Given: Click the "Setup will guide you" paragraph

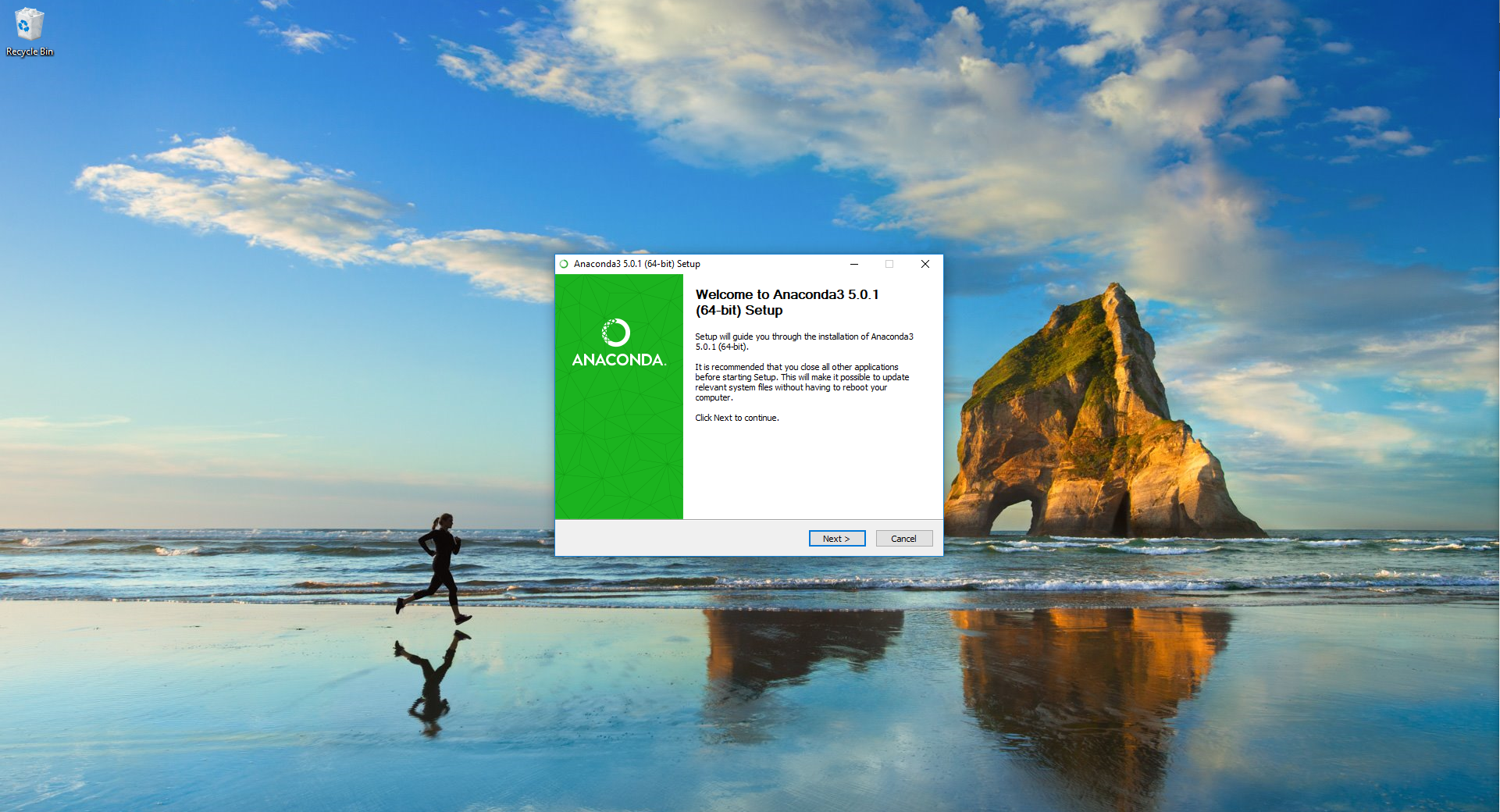Looking at the screenshot, I should [804, 342].
